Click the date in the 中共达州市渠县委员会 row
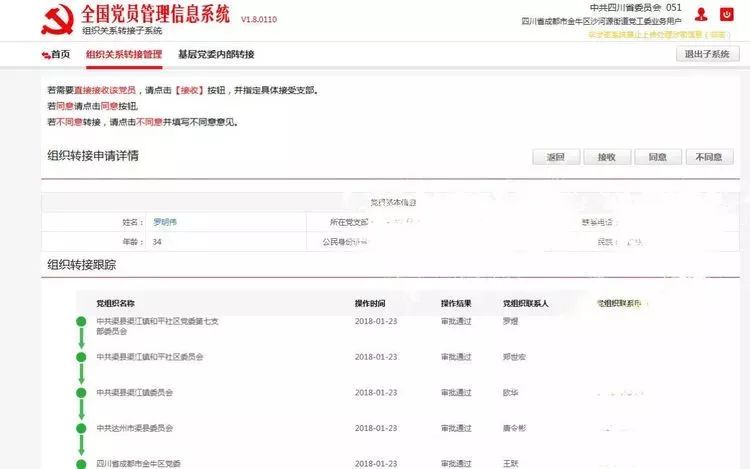750x469 pixels. click(x=376, y=428)
